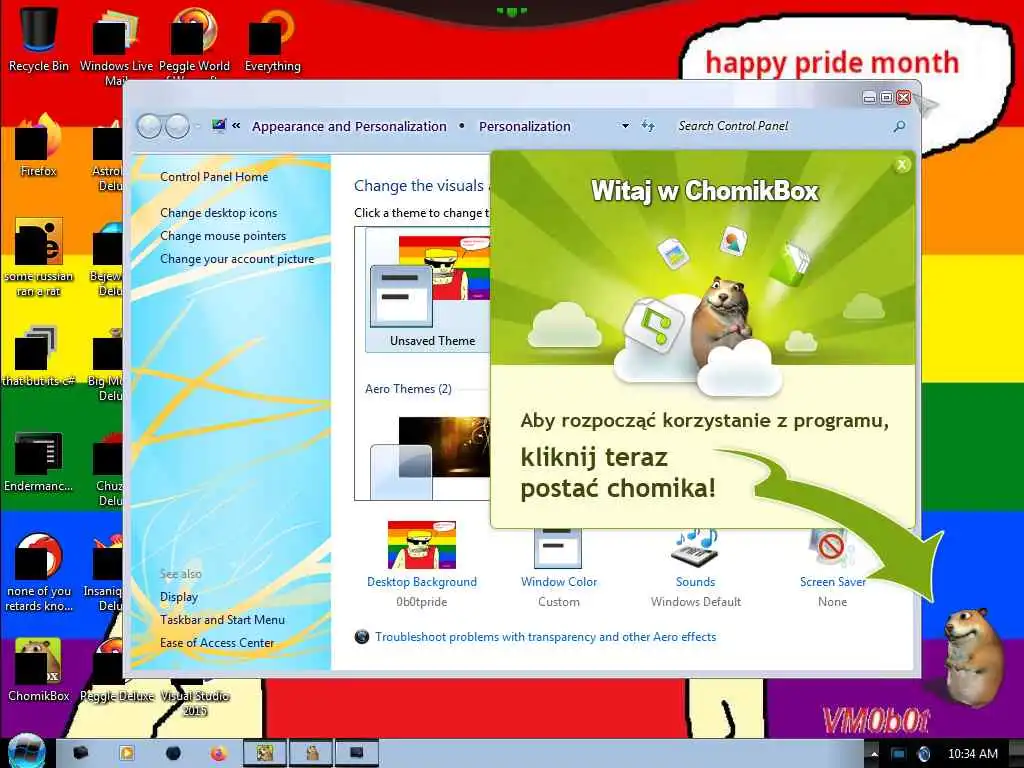Switch to the ChomikBox hamster taskbar button
This screenshot has height=768, width=1024.
312,753
